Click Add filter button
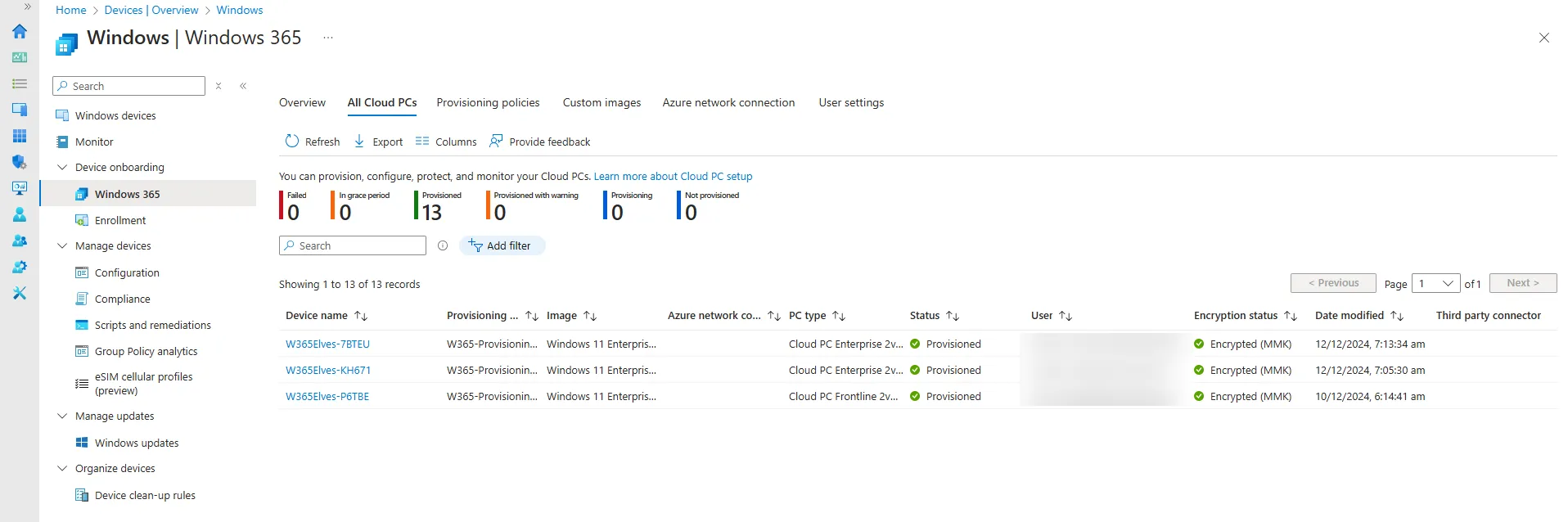The width and height of the screenshot is (1568, 522). click(x=502, y=245)
